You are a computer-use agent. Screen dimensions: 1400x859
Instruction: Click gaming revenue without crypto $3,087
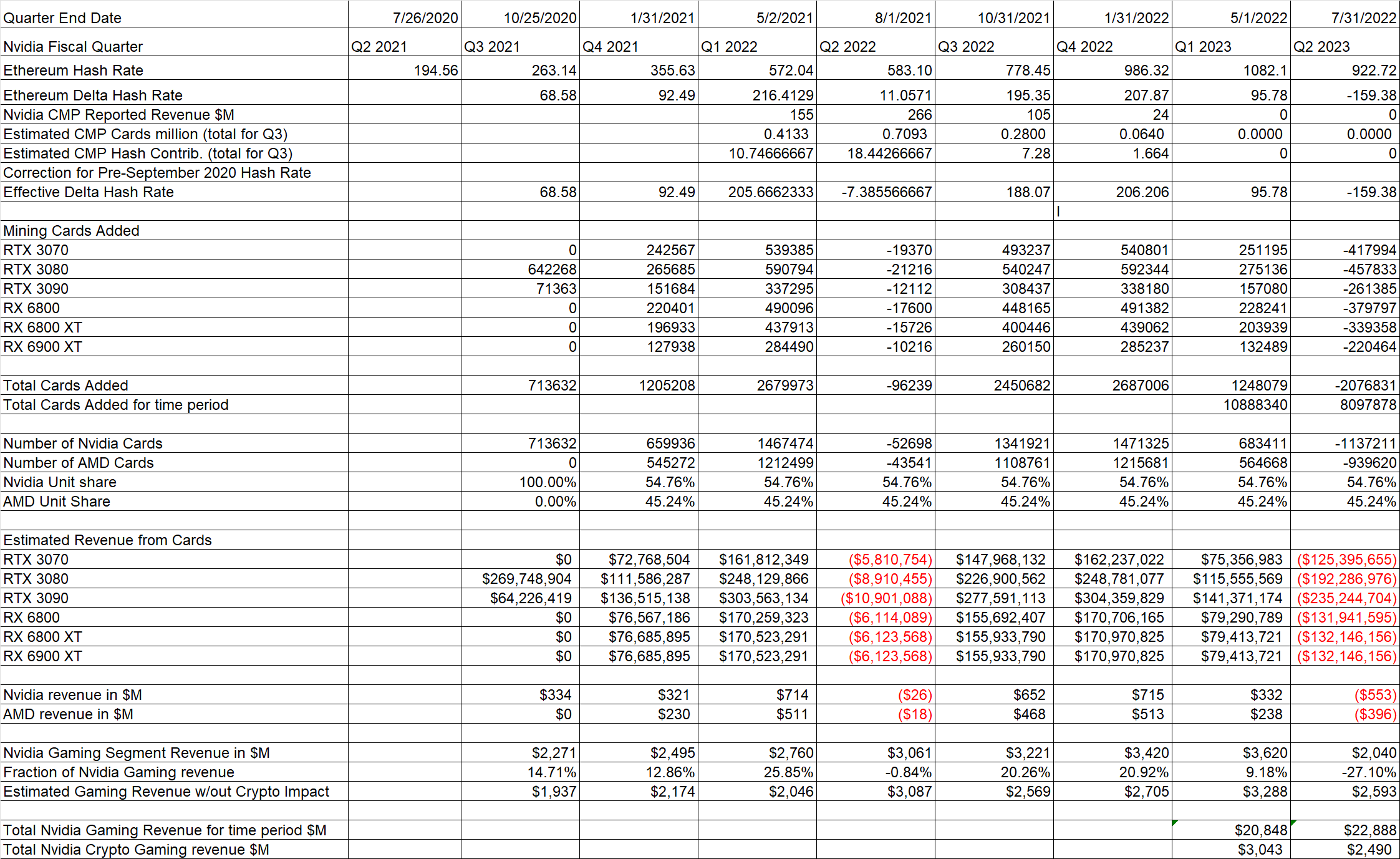click(x=876, y=791)
